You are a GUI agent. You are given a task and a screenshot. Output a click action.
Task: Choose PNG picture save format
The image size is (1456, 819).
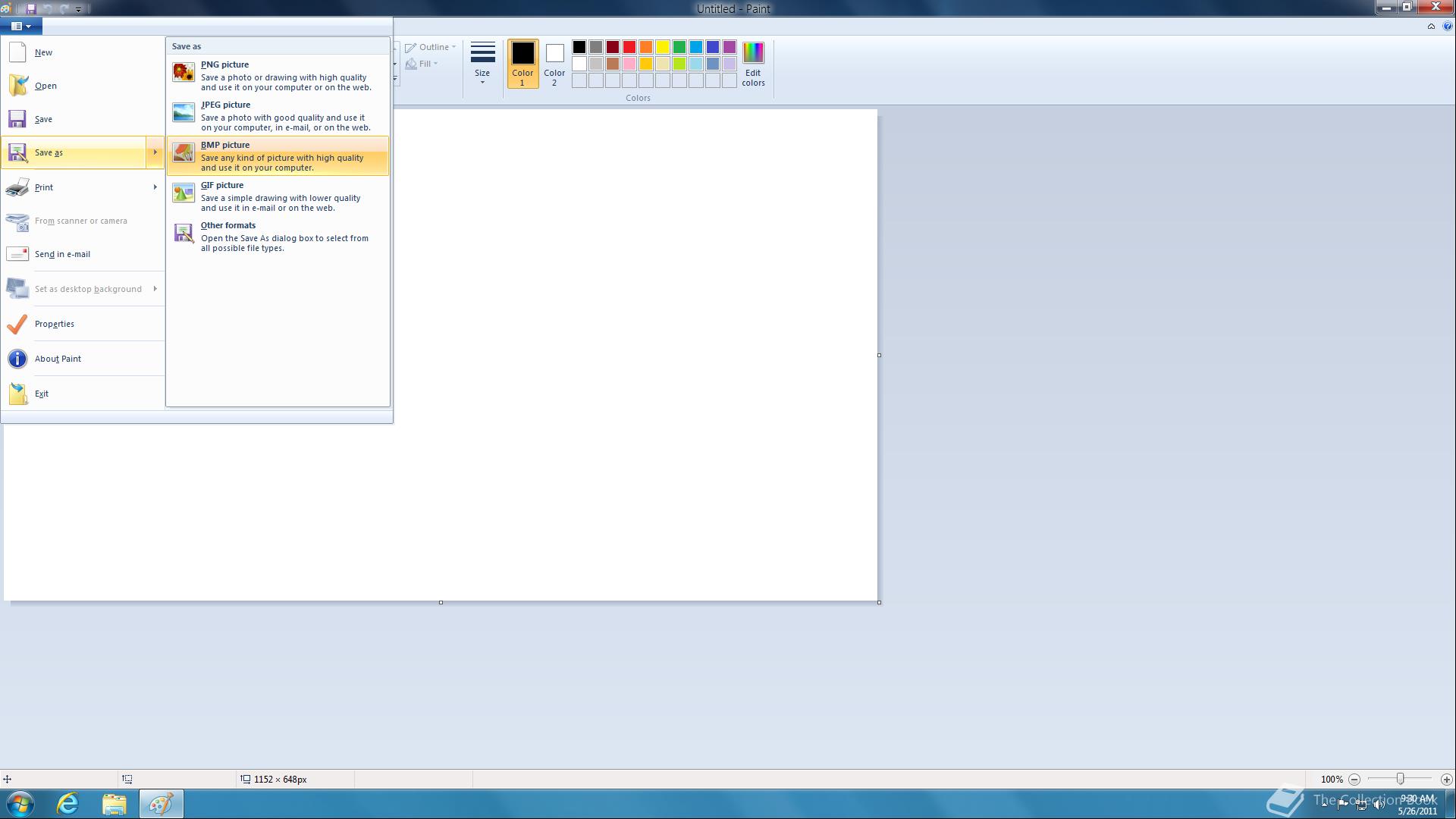tap(278, 76)
